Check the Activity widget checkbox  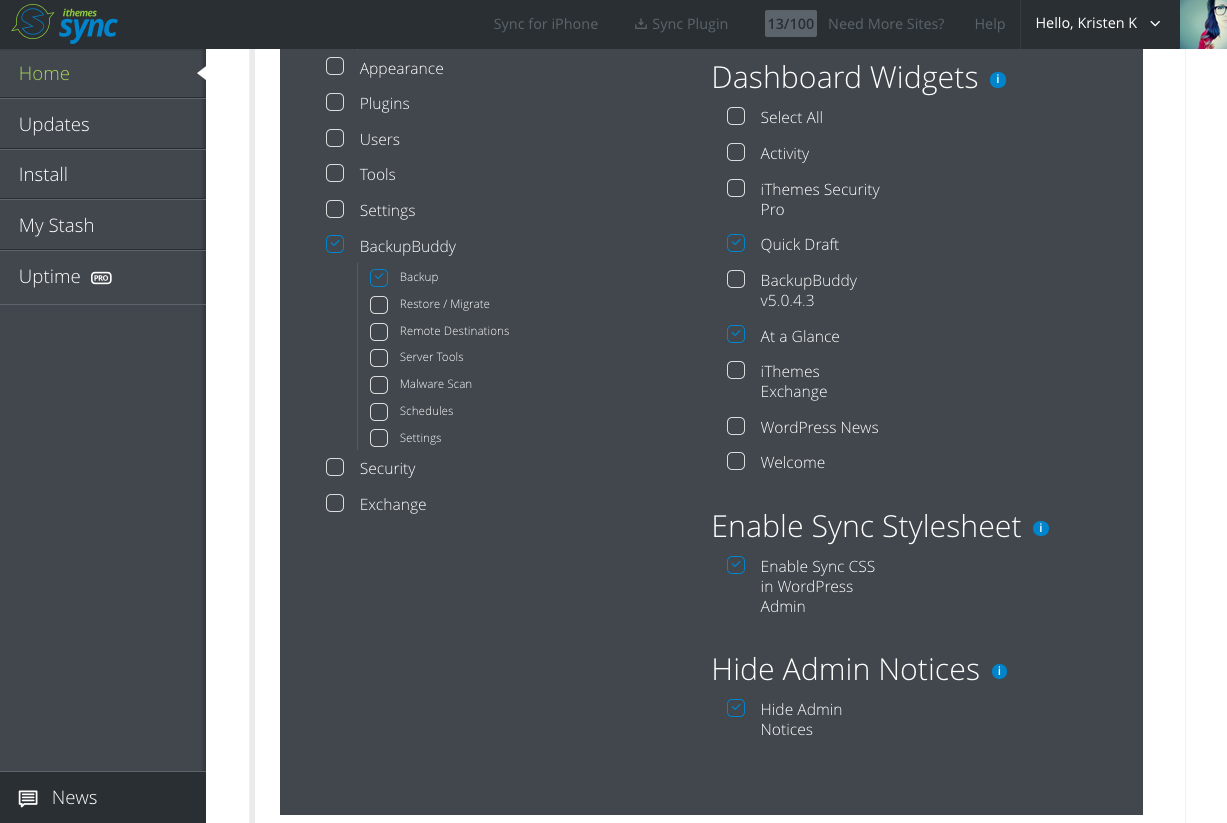coord(736,152)
